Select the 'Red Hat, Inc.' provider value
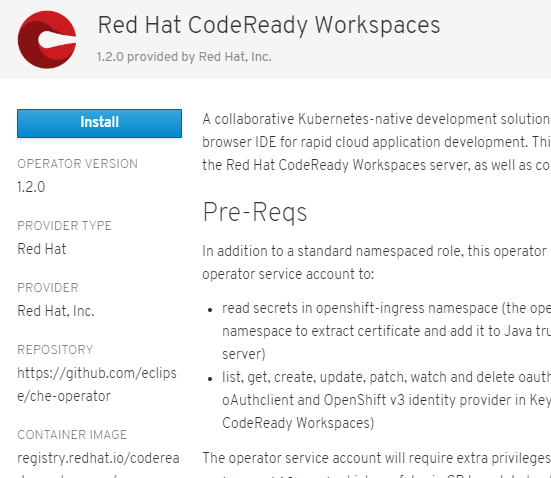The height and width of the screenshot is (478, 551). [56, 311]
